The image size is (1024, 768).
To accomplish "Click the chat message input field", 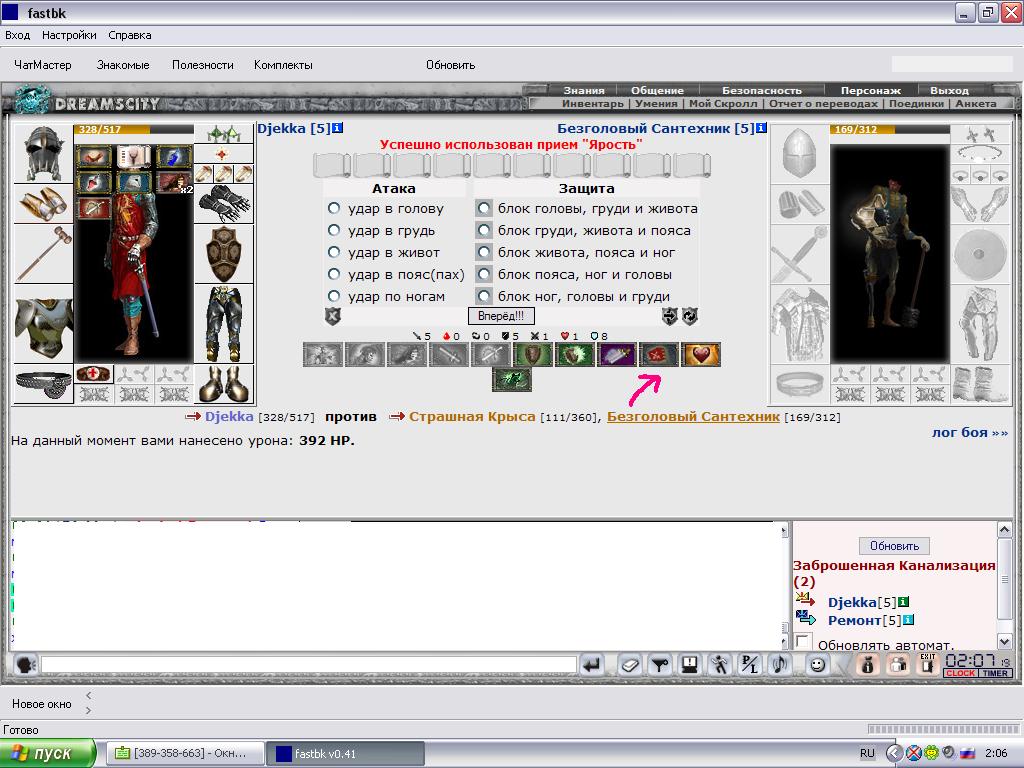I will (x=309, y=665).
